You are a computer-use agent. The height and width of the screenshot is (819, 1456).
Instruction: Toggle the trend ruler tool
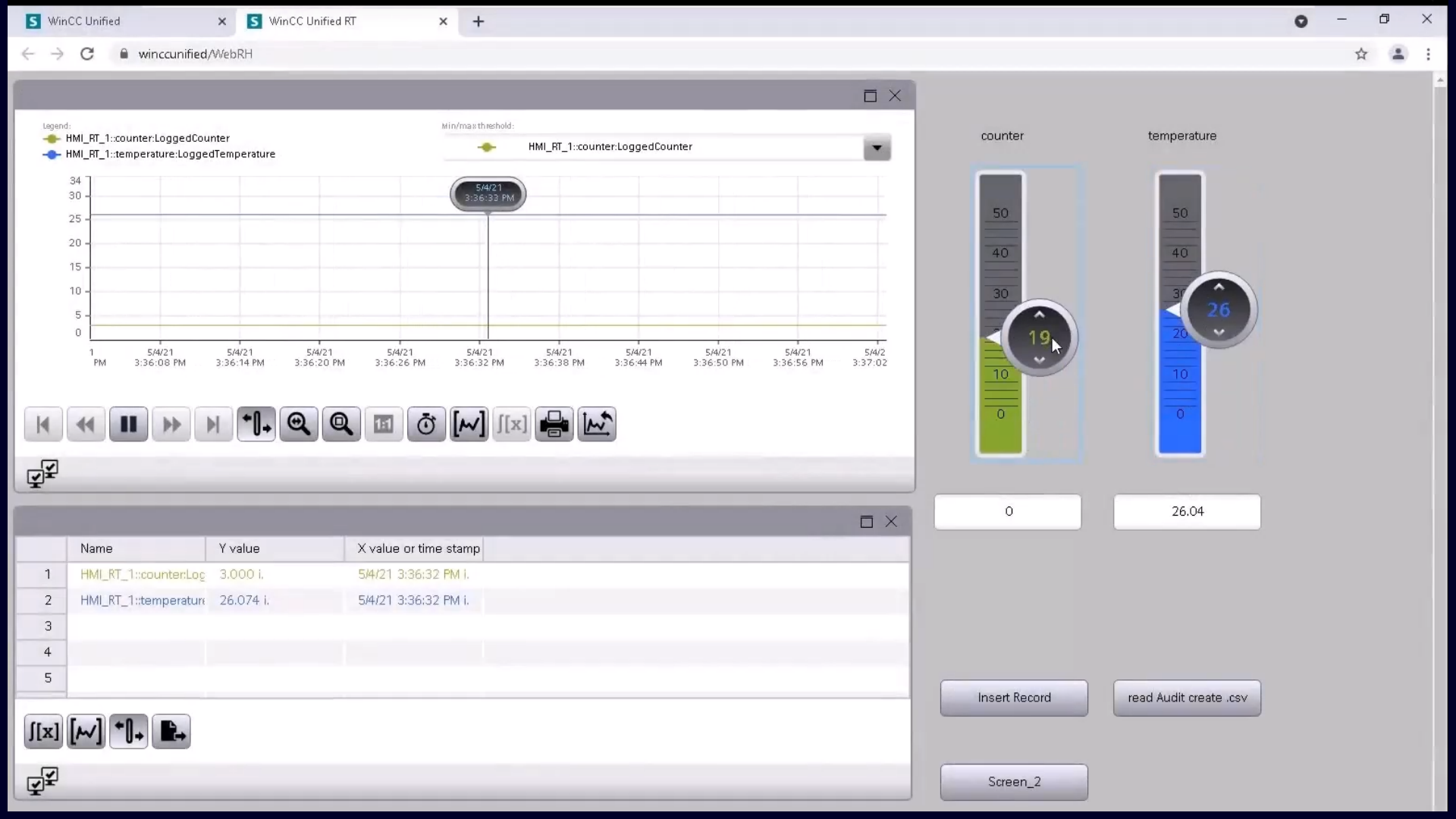(x=256, y=425)
